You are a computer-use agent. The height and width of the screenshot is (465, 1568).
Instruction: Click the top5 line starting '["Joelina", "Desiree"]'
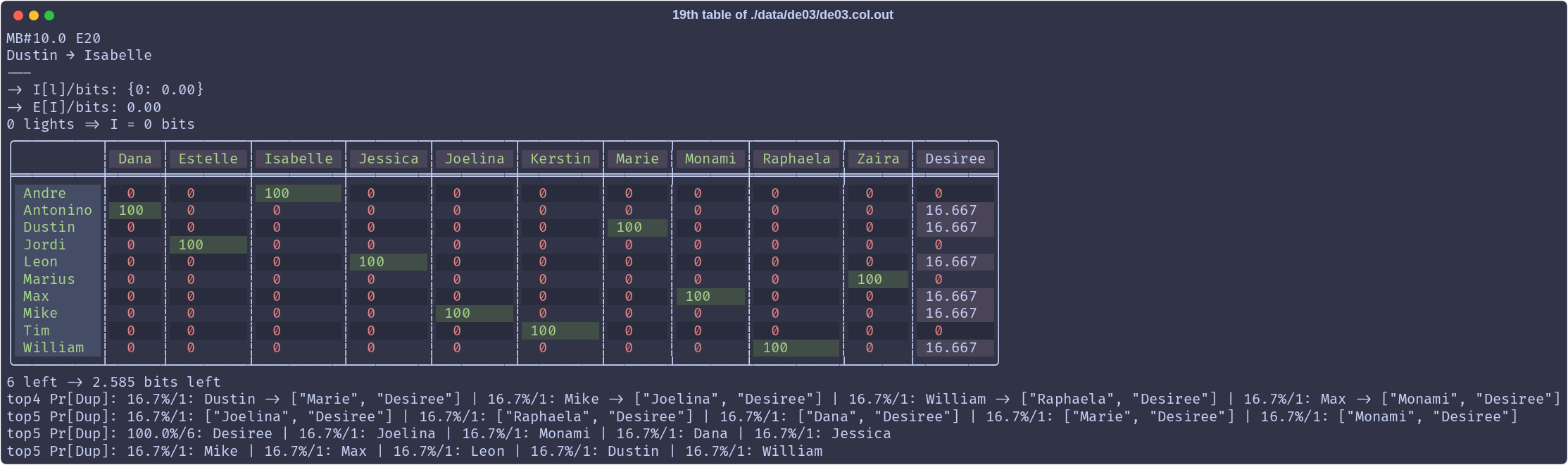[763, 416]
